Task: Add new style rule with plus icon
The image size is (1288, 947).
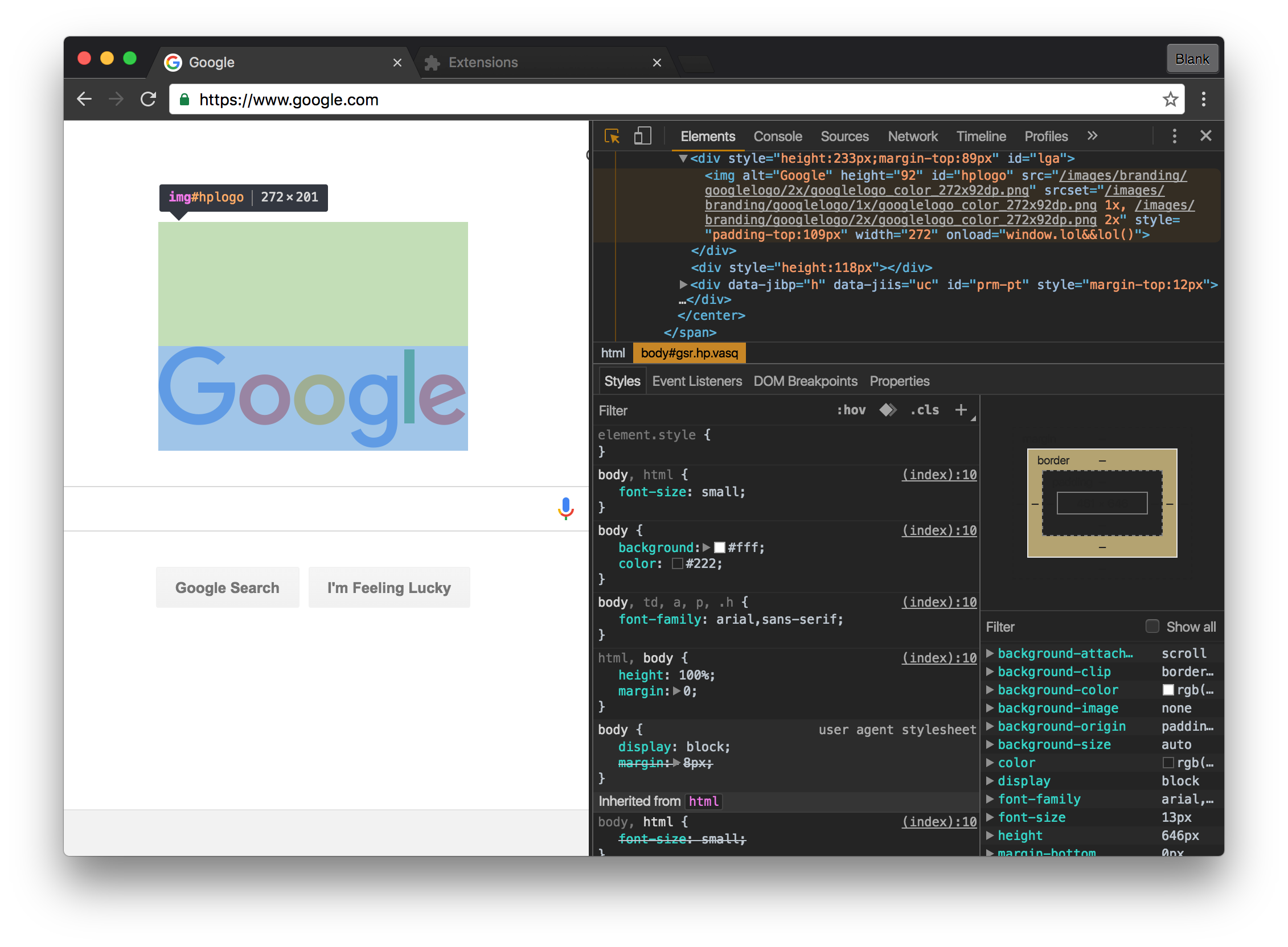Action: click(961, 410)
